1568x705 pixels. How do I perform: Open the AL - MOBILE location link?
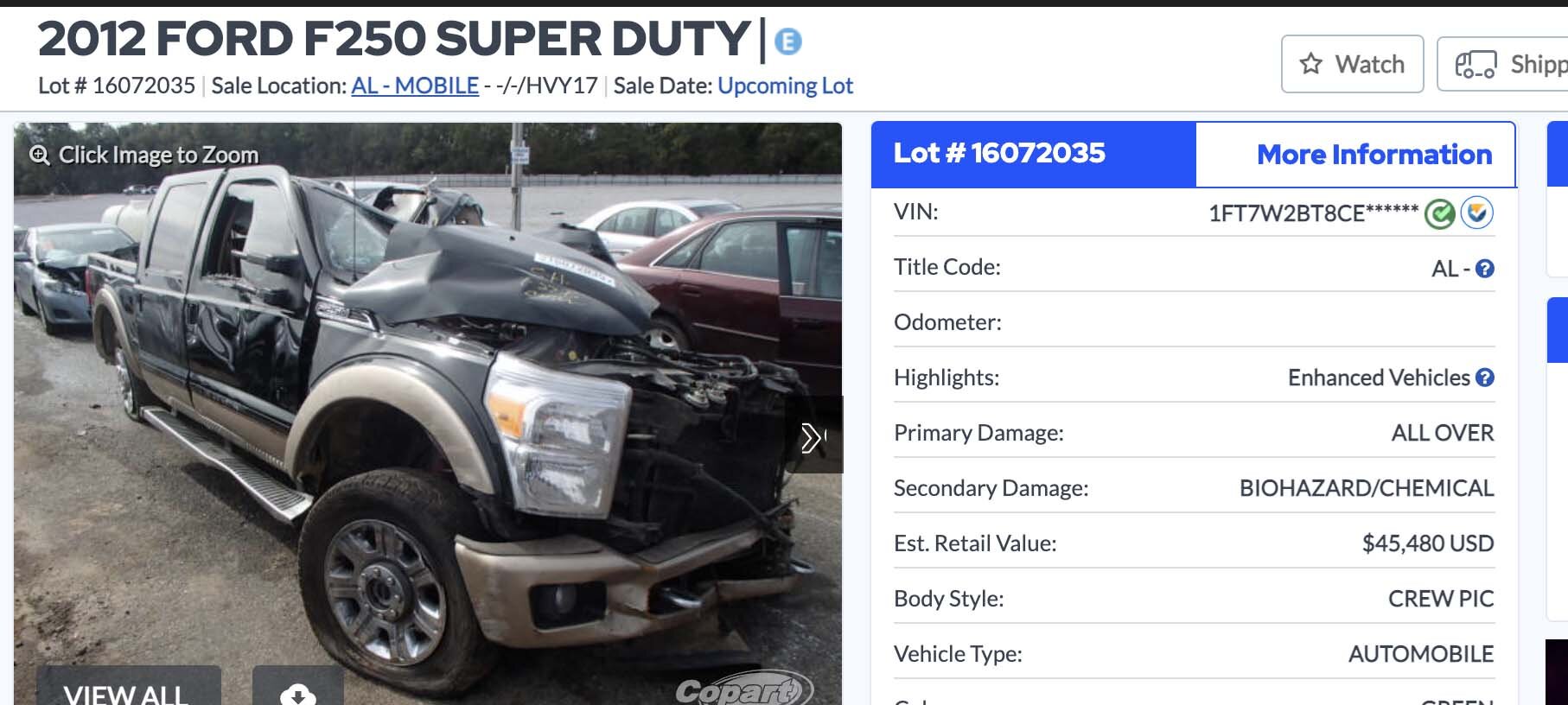click(415, 86)
